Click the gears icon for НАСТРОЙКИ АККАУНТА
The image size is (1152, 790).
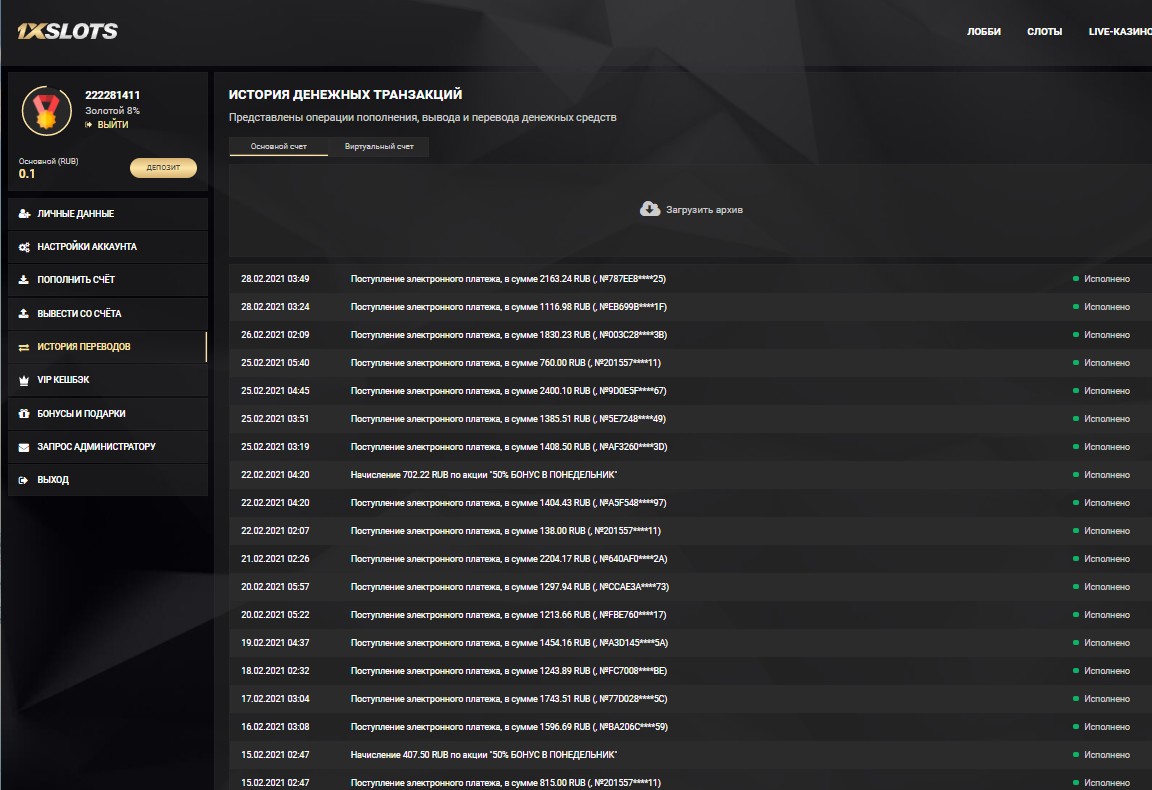point(24,247)
